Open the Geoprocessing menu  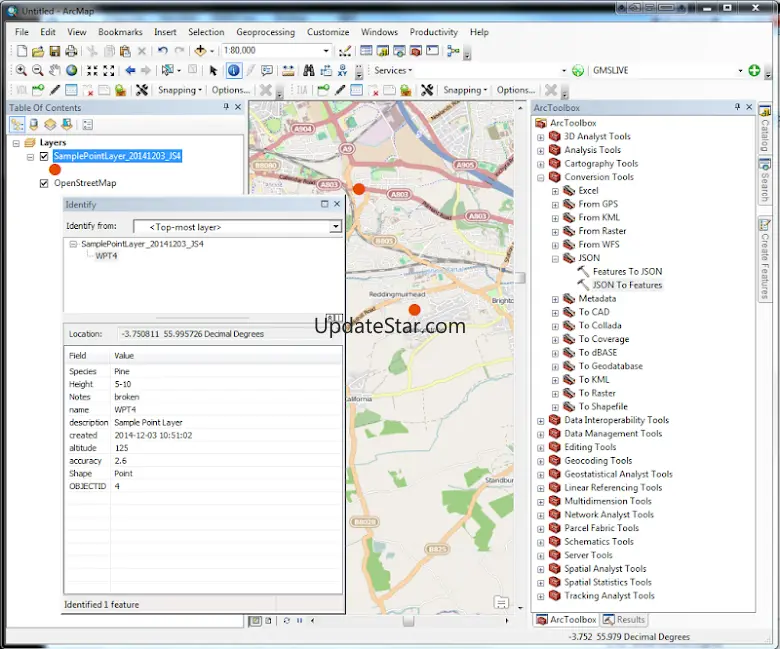pyautogui.click(x=265, y=32)
